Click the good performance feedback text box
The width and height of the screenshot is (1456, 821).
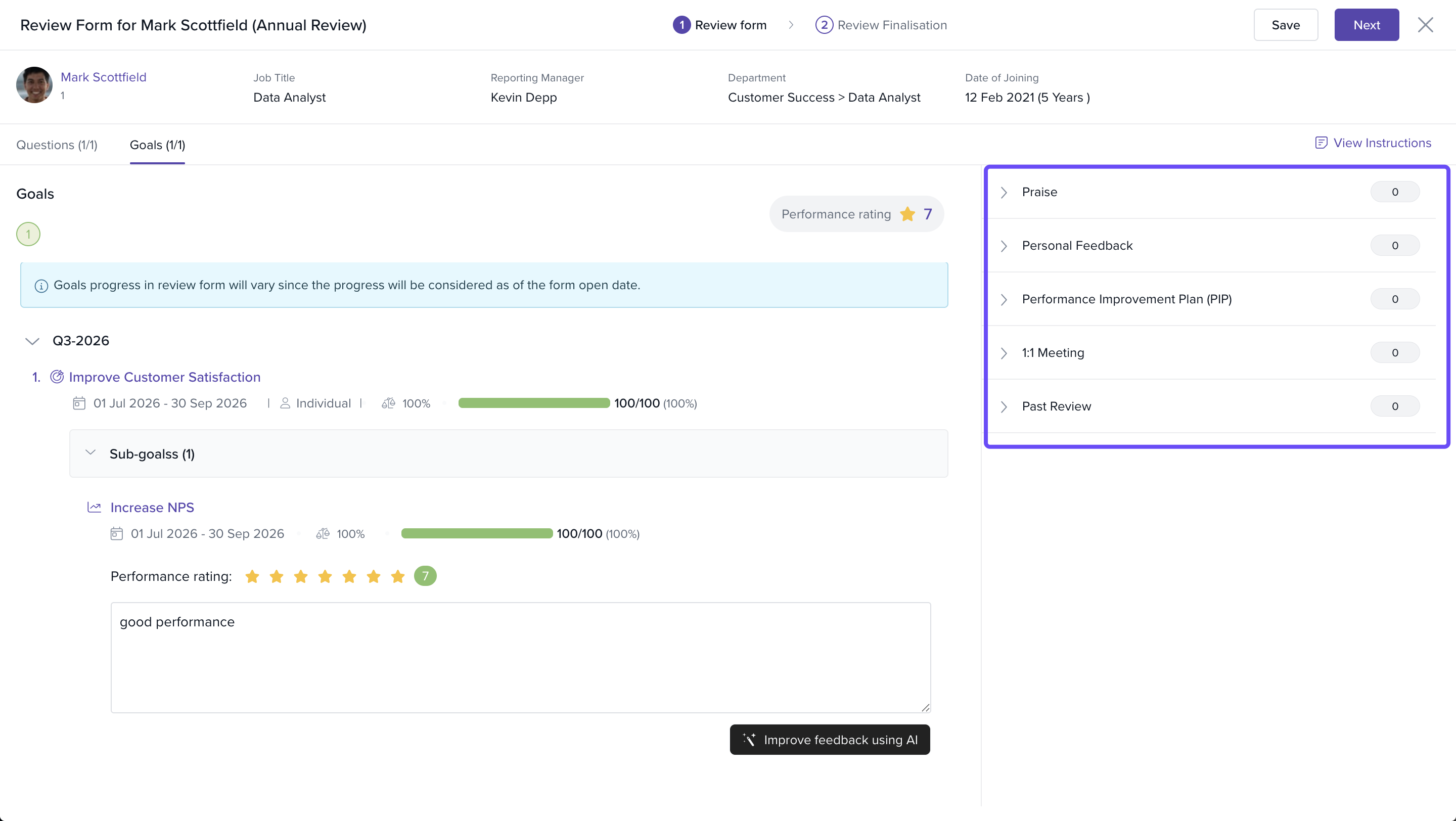coord(521,658)
